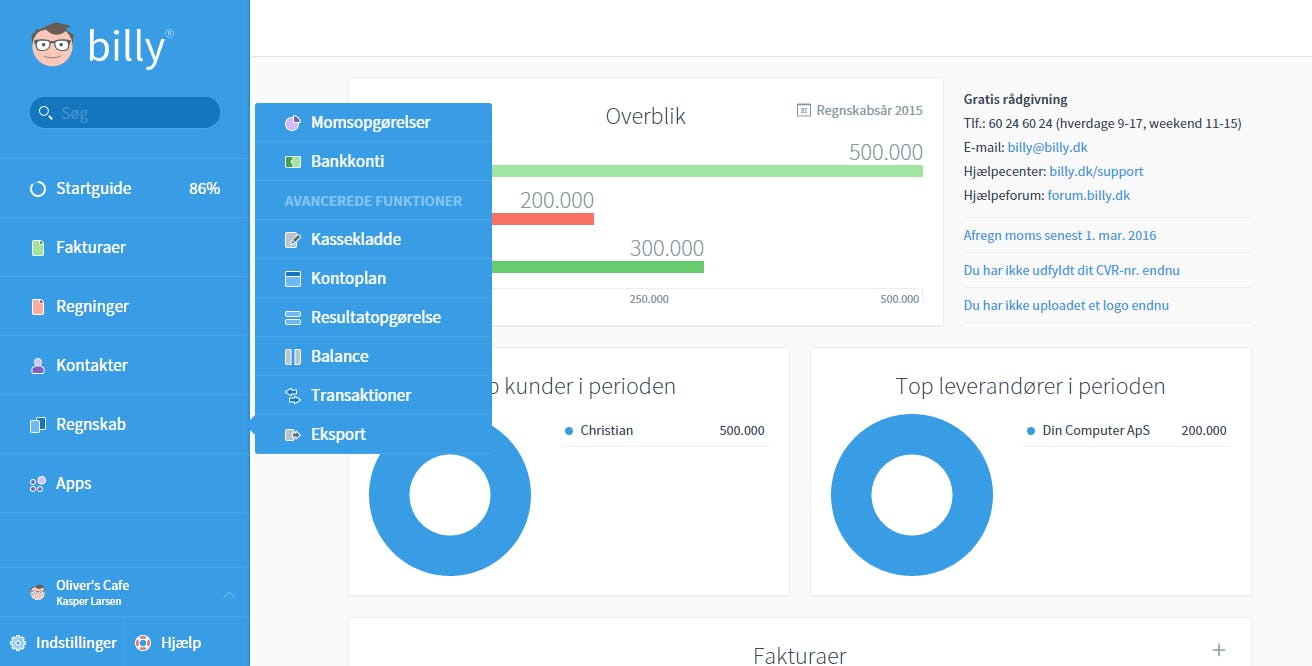Click the Momsopgørelser pie chart icon

coord(293,123)
